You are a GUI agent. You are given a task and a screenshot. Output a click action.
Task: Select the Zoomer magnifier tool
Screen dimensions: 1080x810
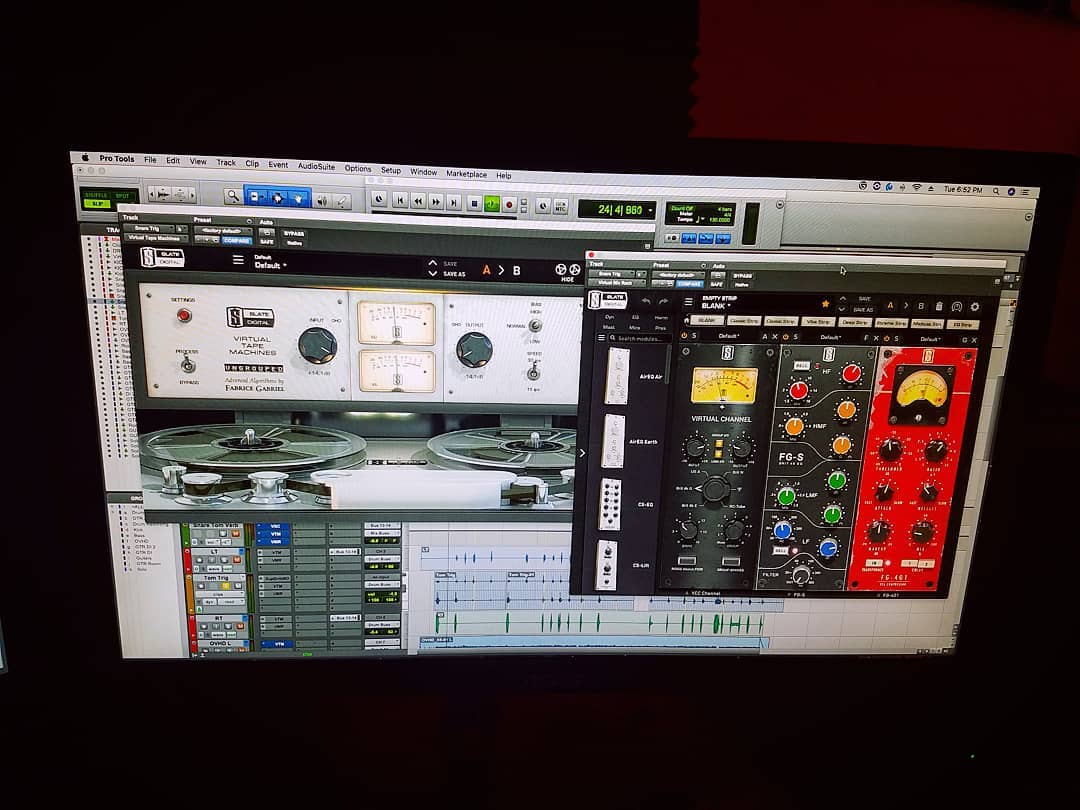(x=233, y=197)
